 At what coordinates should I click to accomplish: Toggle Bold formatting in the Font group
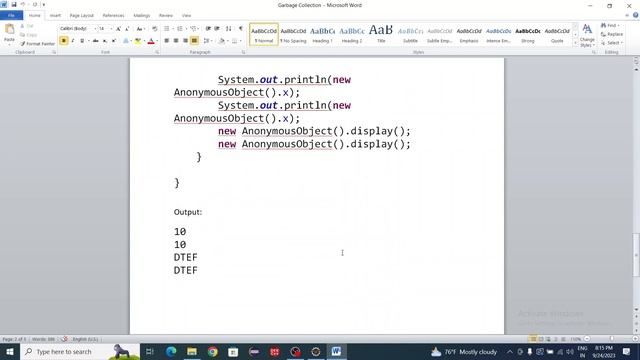pos(64,41)
